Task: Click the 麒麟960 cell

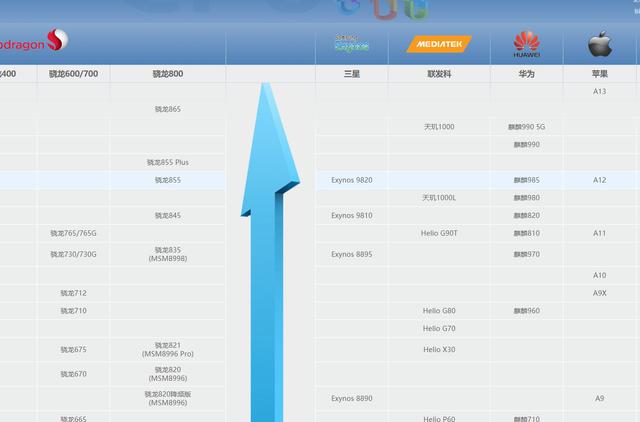Action: coord(527,311)
